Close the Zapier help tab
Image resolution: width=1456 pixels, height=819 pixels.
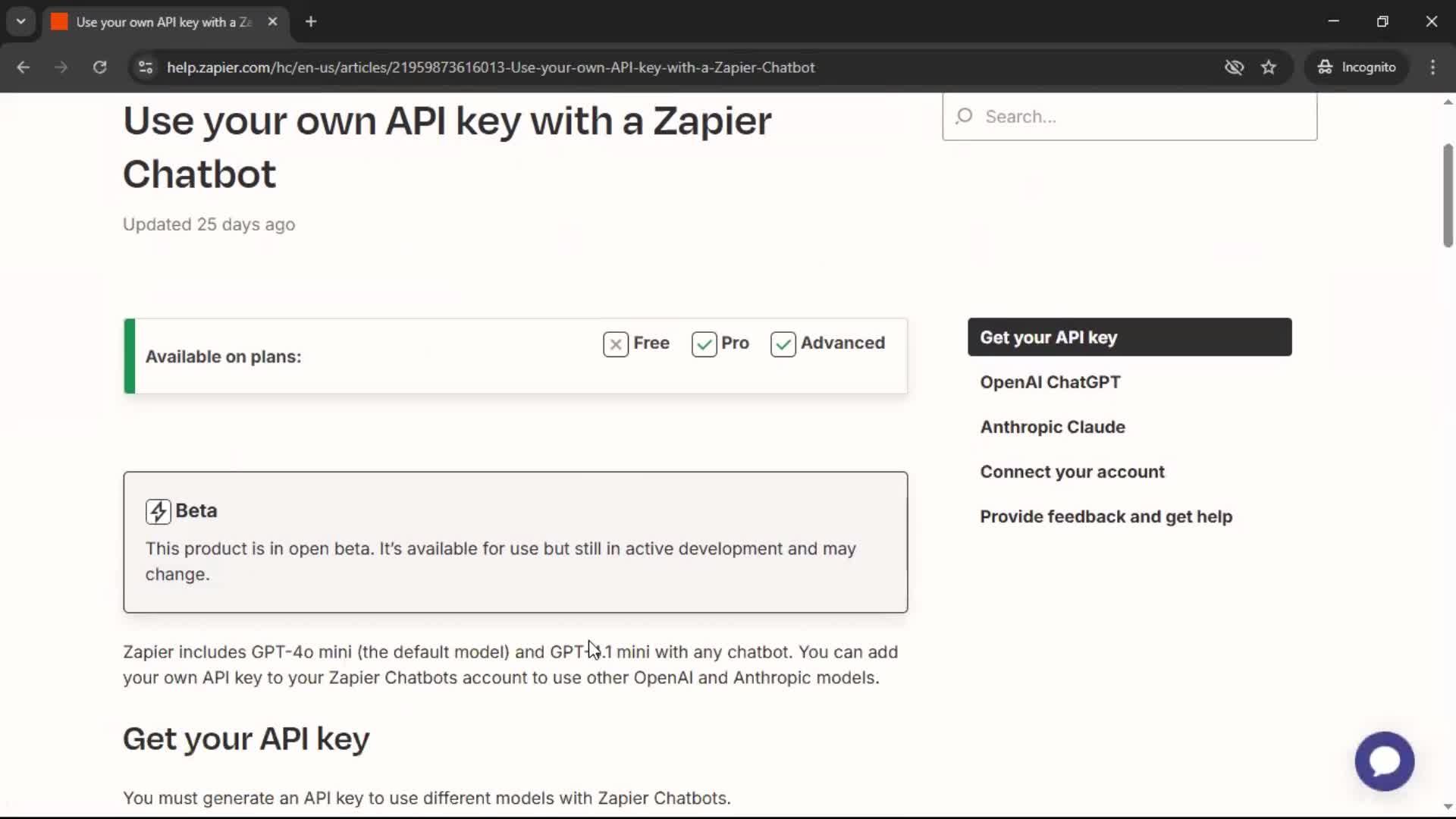click(272, 22)
